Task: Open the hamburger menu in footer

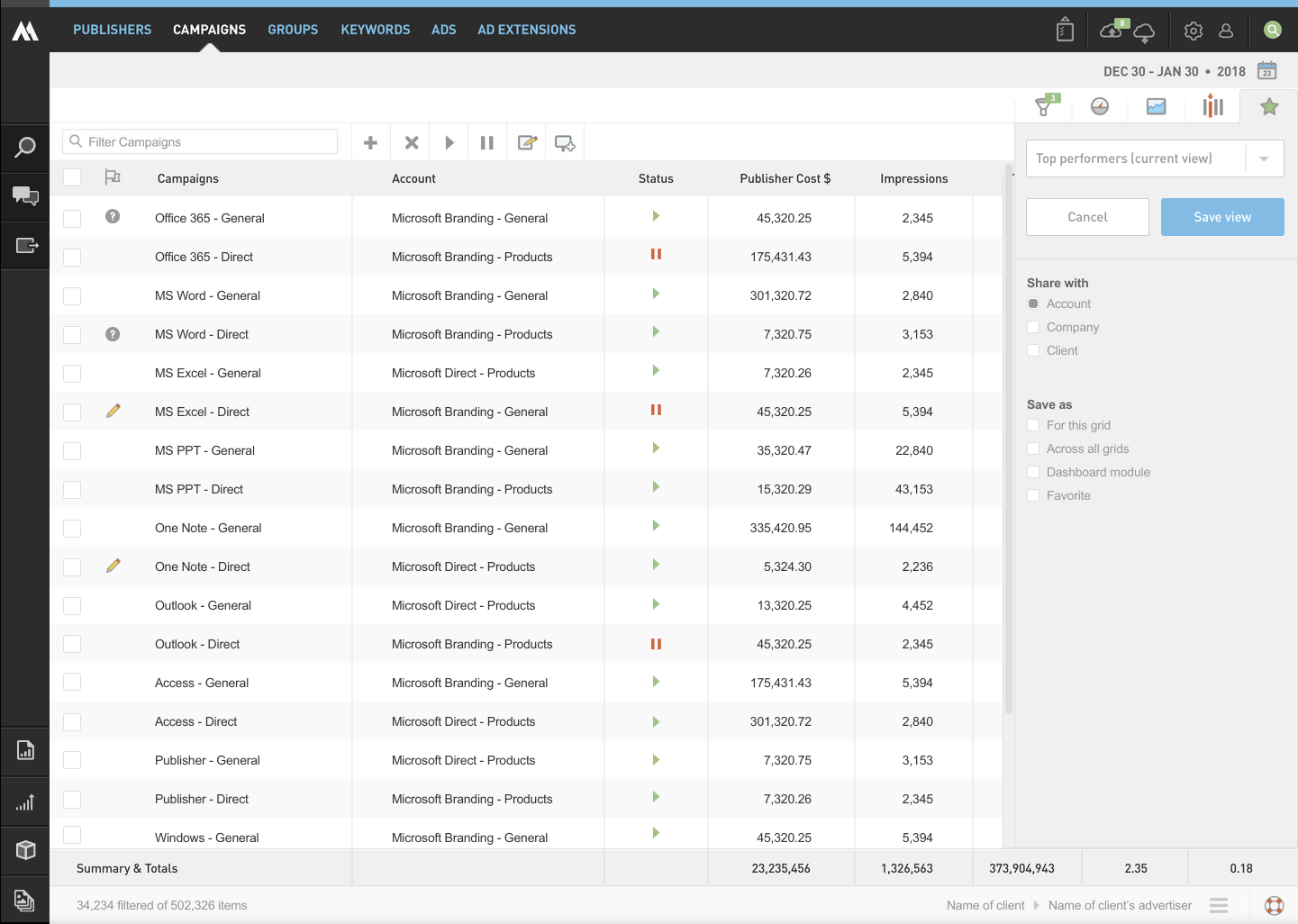Action: [x=1219, y=905]
